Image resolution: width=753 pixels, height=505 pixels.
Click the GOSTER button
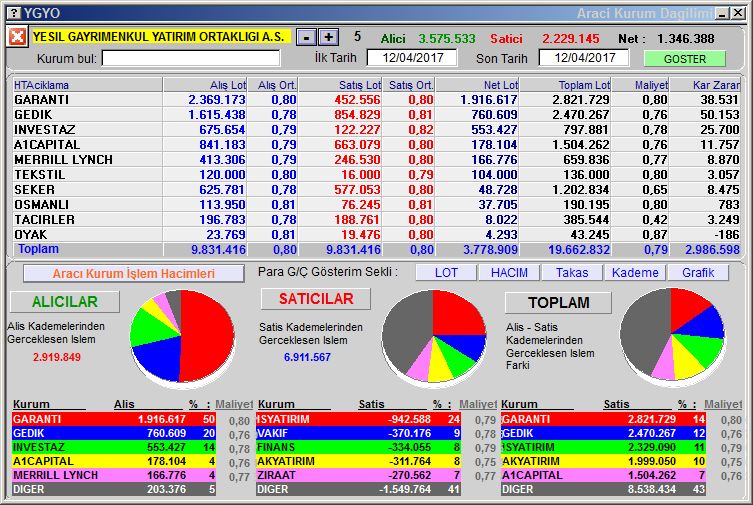click(684, 59)
